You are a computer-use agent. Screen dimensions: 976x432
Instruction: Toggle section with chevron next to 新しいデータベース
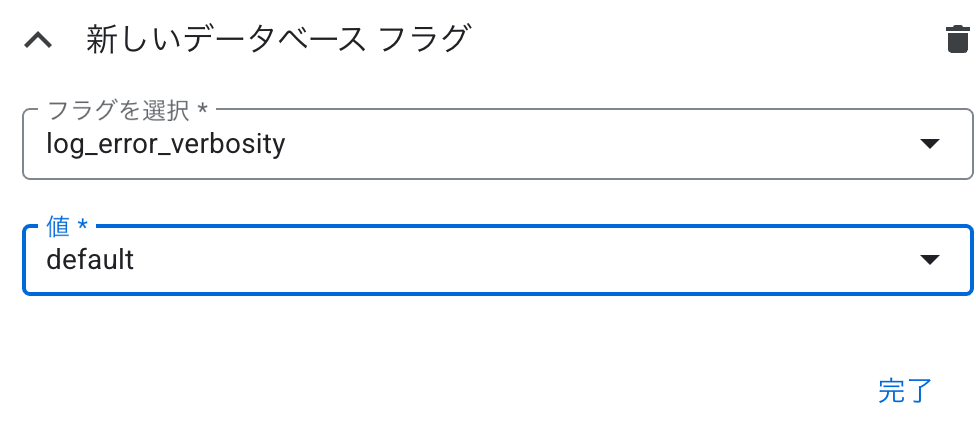click(38, 40)
